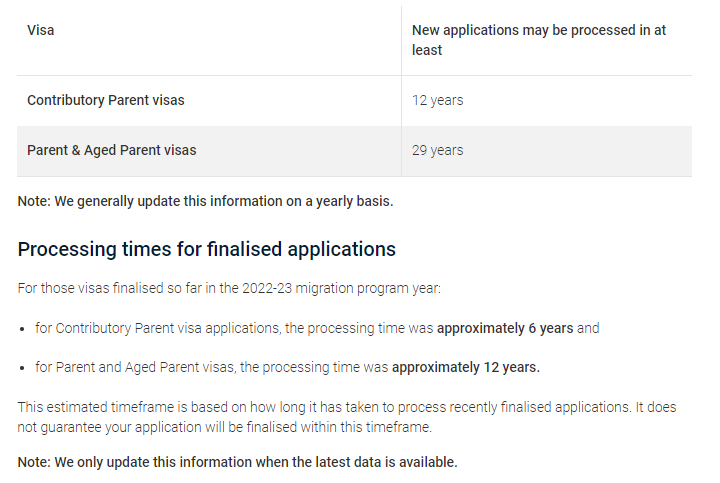Click 'not guarantee your application' sentence line
This screenshot has height=483, width=720.
(x=225, y=427)
